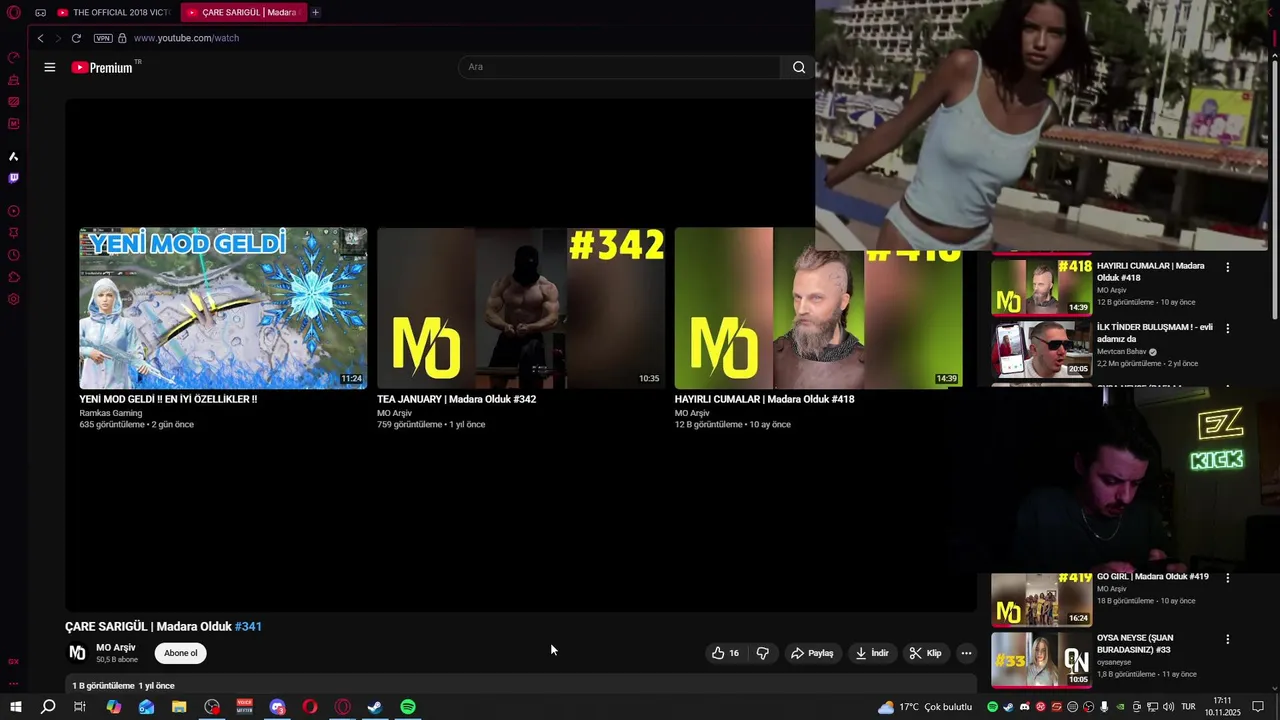The width and height of the screenshot is (1280, 720).
Task: Open Steam from the taskbar
Action: click(x=375, y=707)
